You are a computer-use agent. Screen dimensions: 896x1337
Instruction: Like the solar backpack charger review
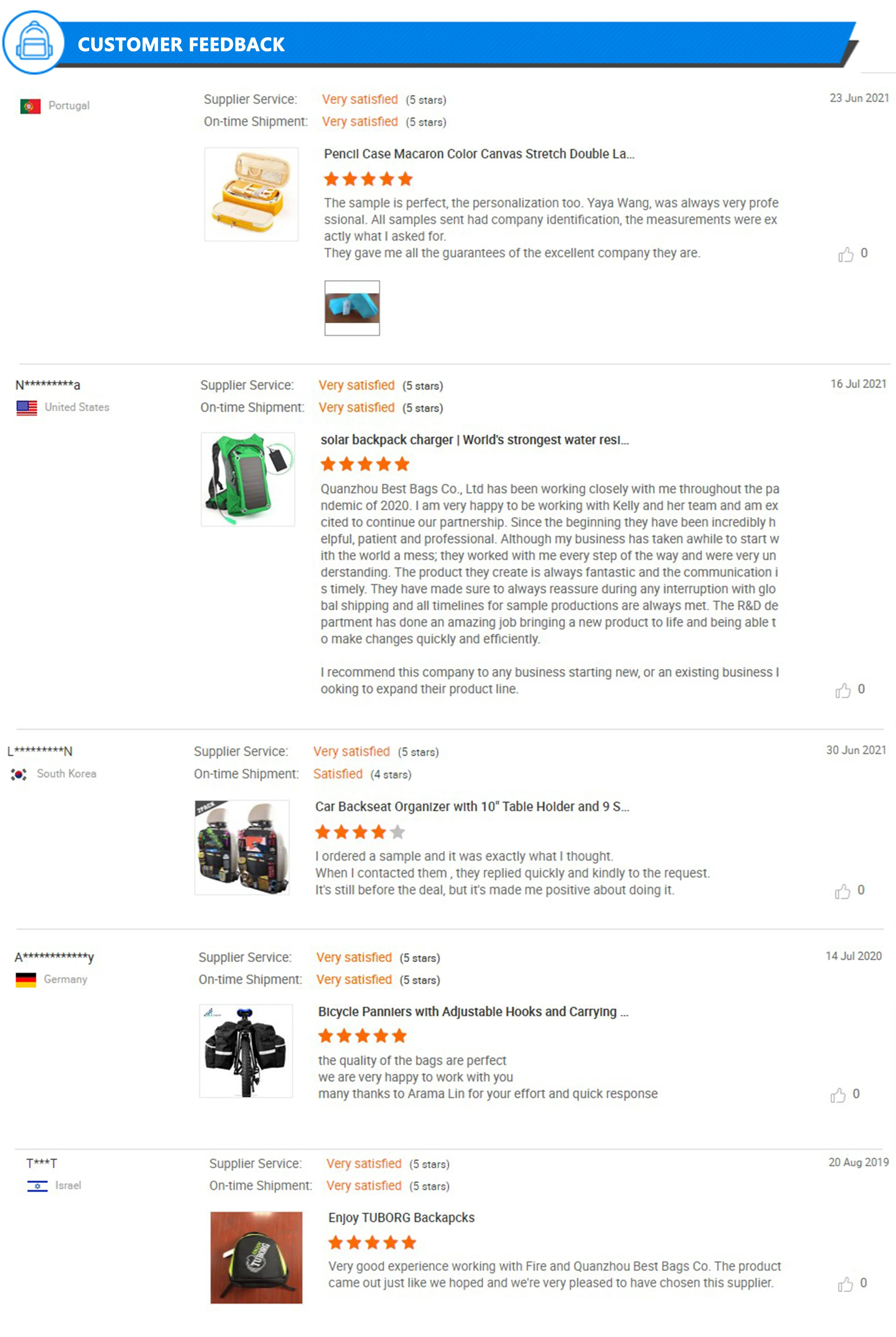[x=842, y=690]
